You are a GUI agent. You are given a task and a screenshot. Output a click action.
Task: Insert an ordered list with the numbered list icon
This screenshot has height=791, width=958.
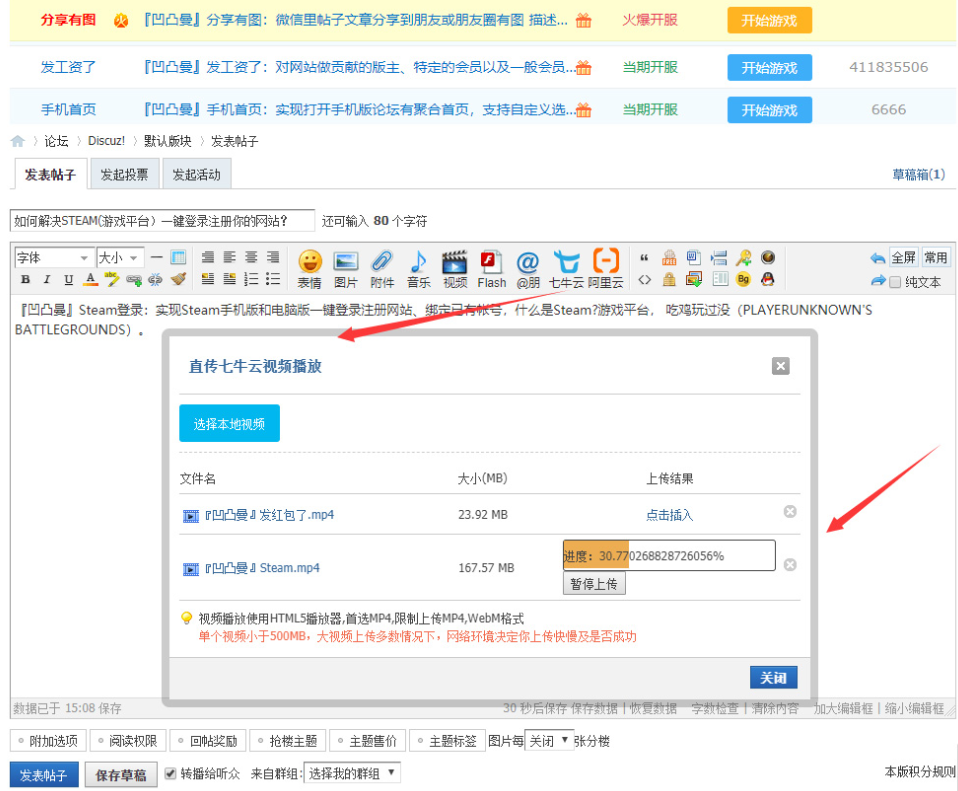251,279
